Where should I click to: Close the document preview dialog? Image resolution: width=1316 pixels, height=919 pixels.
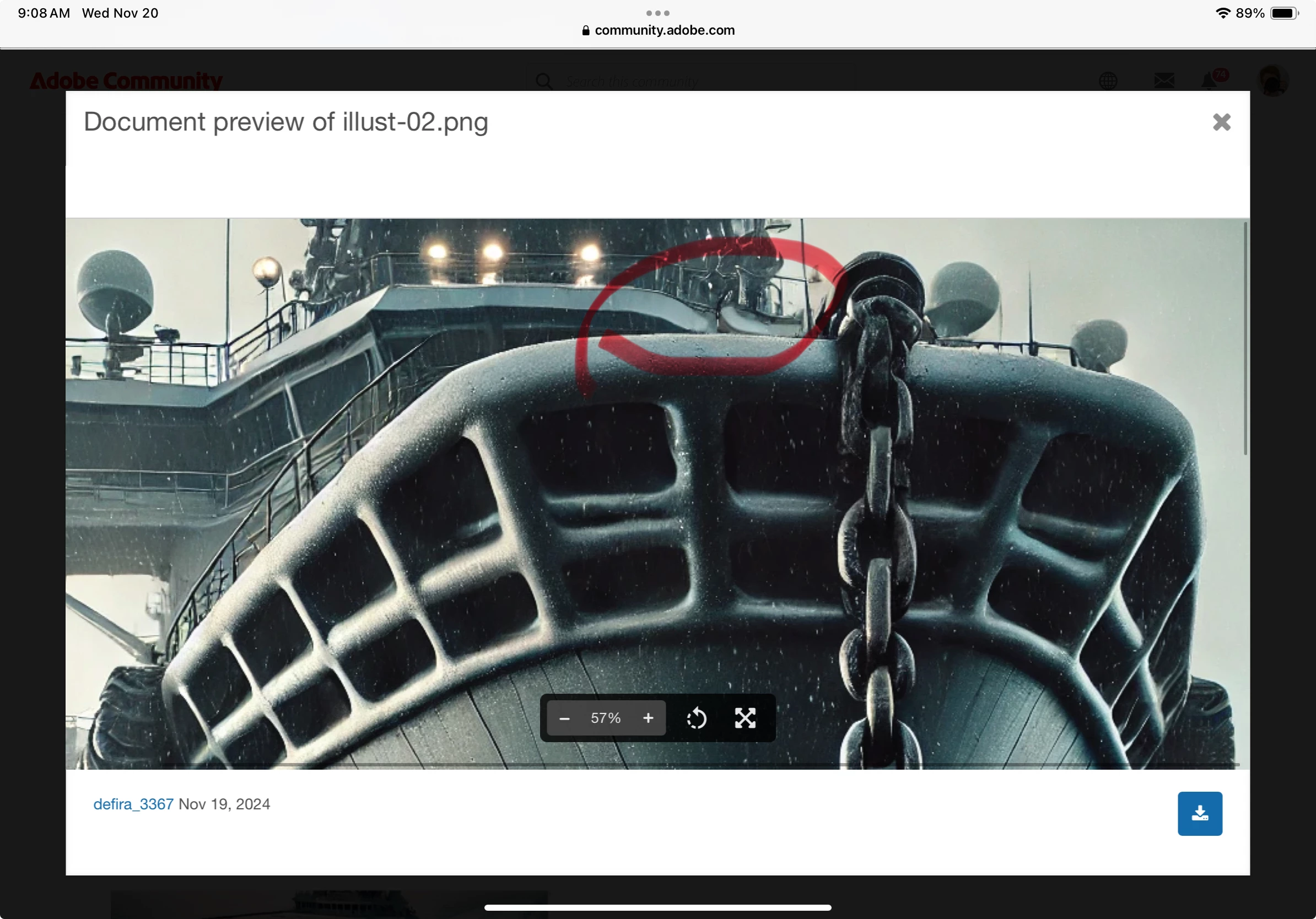tap(1221, 122)
